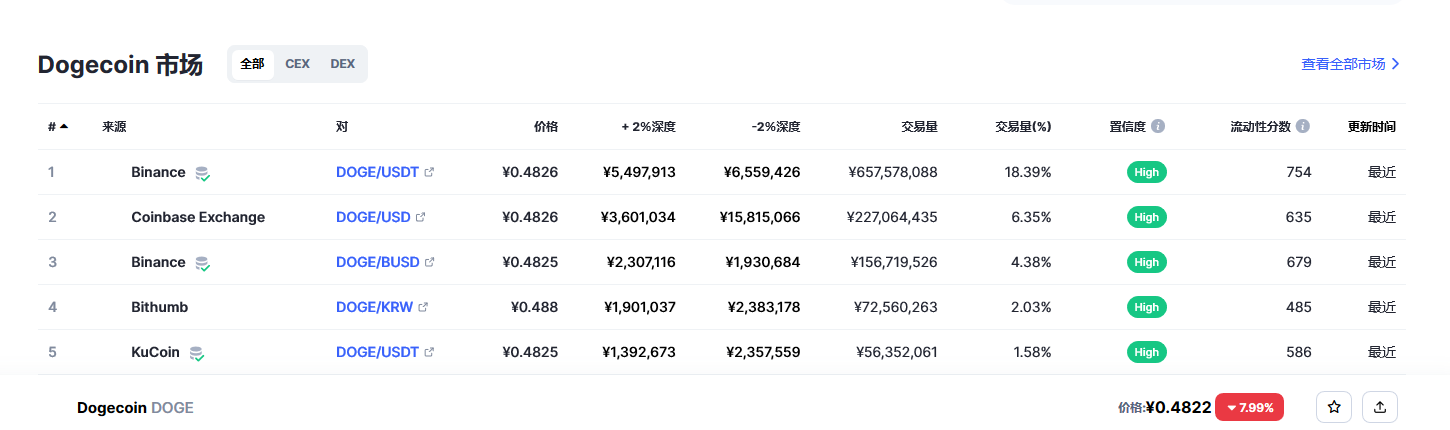
Task: Click the share upload icon
Action: pyautogui.click(x=1380, y=407)
